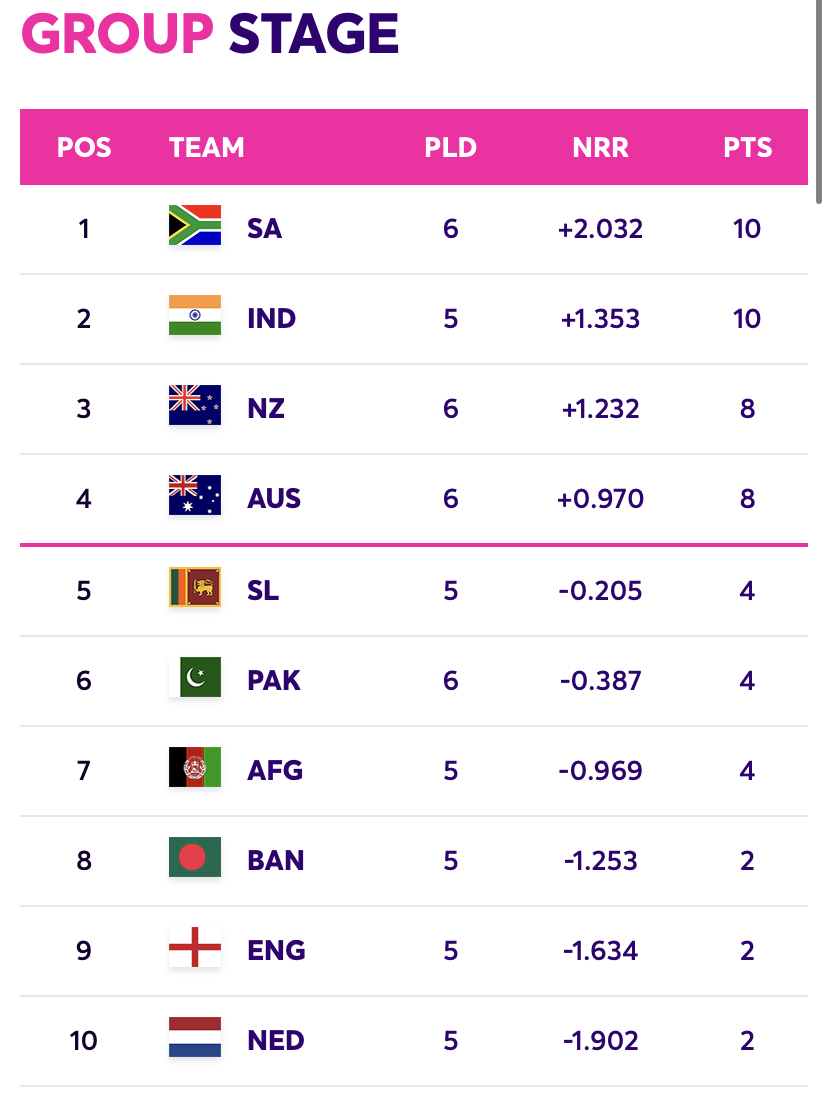The width and height of the screenshot is (828, 1108).
Task: Click the GROUP STAGE heading
Action: [x=211, y=33]
